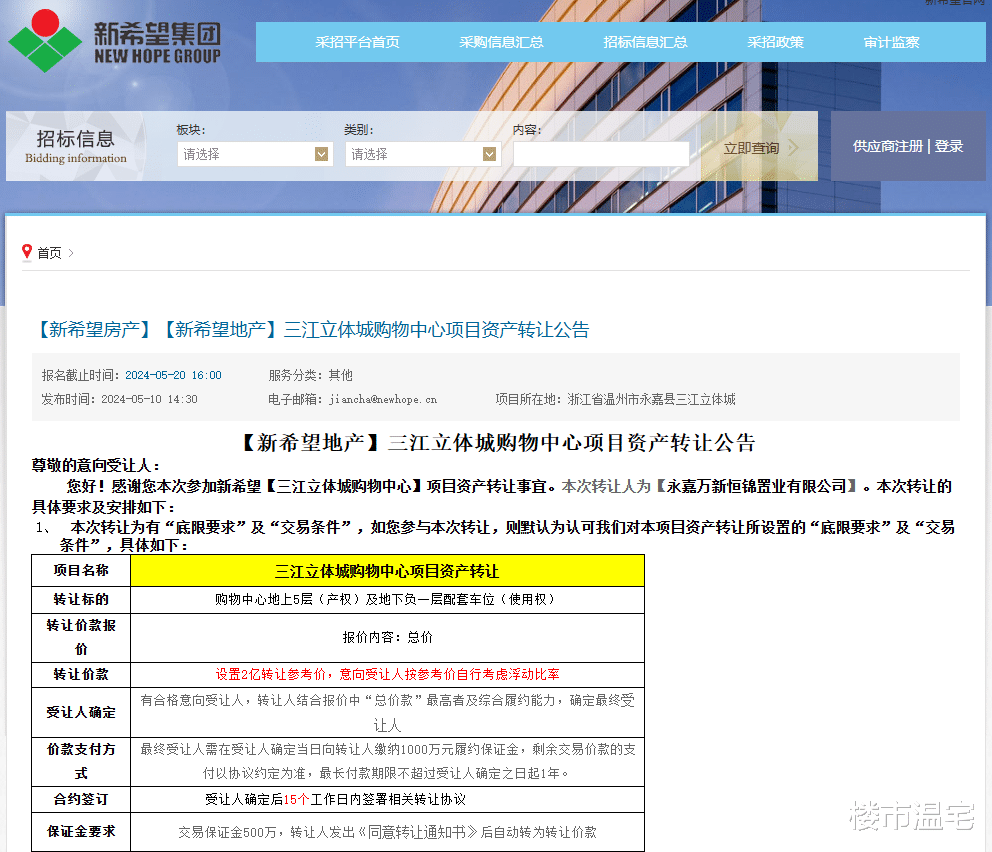Click location 浙江省温州市永嘉县三江立体城

(652, 399)
